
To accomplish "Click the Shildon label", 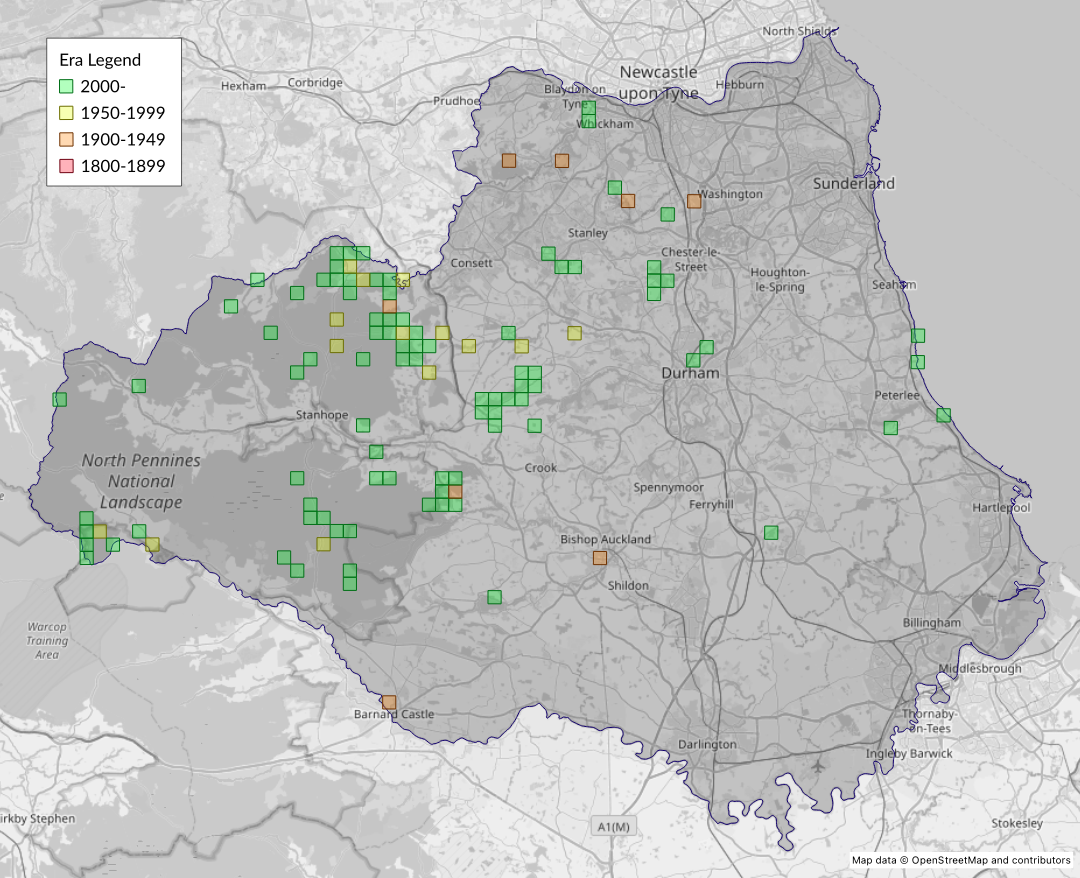I will (627, 585).
